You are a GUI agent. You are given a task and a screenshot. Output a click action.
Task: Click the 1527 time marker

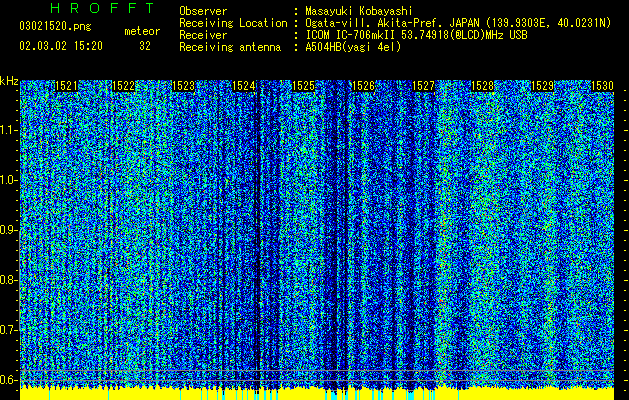tap(423, 86)
